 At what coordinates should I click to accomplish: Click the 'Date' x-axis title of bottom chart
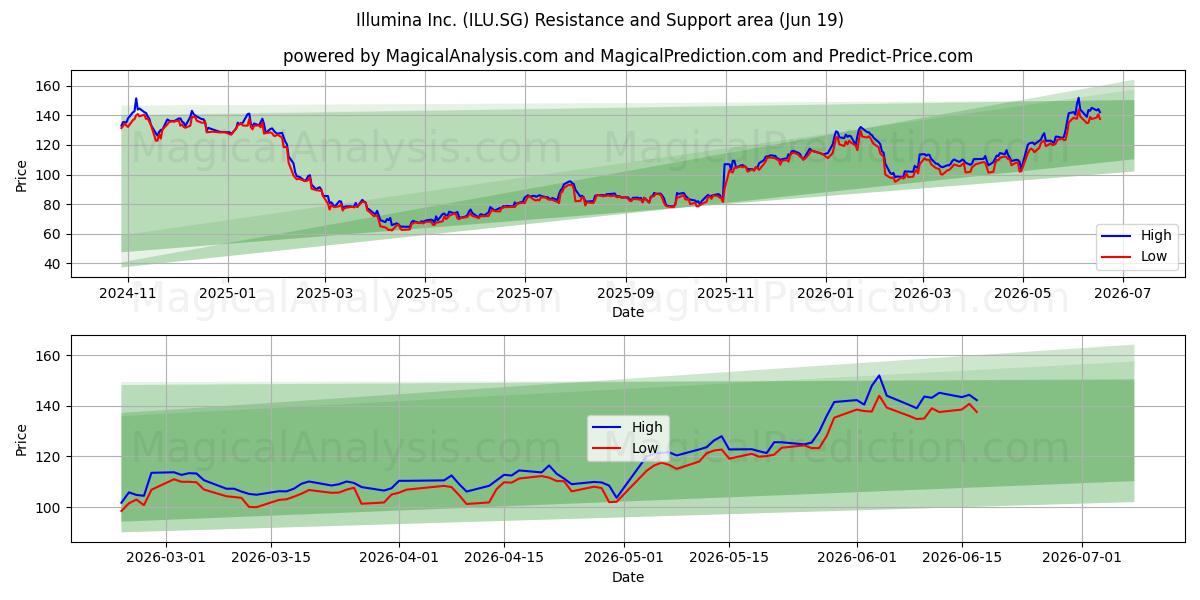627,577
